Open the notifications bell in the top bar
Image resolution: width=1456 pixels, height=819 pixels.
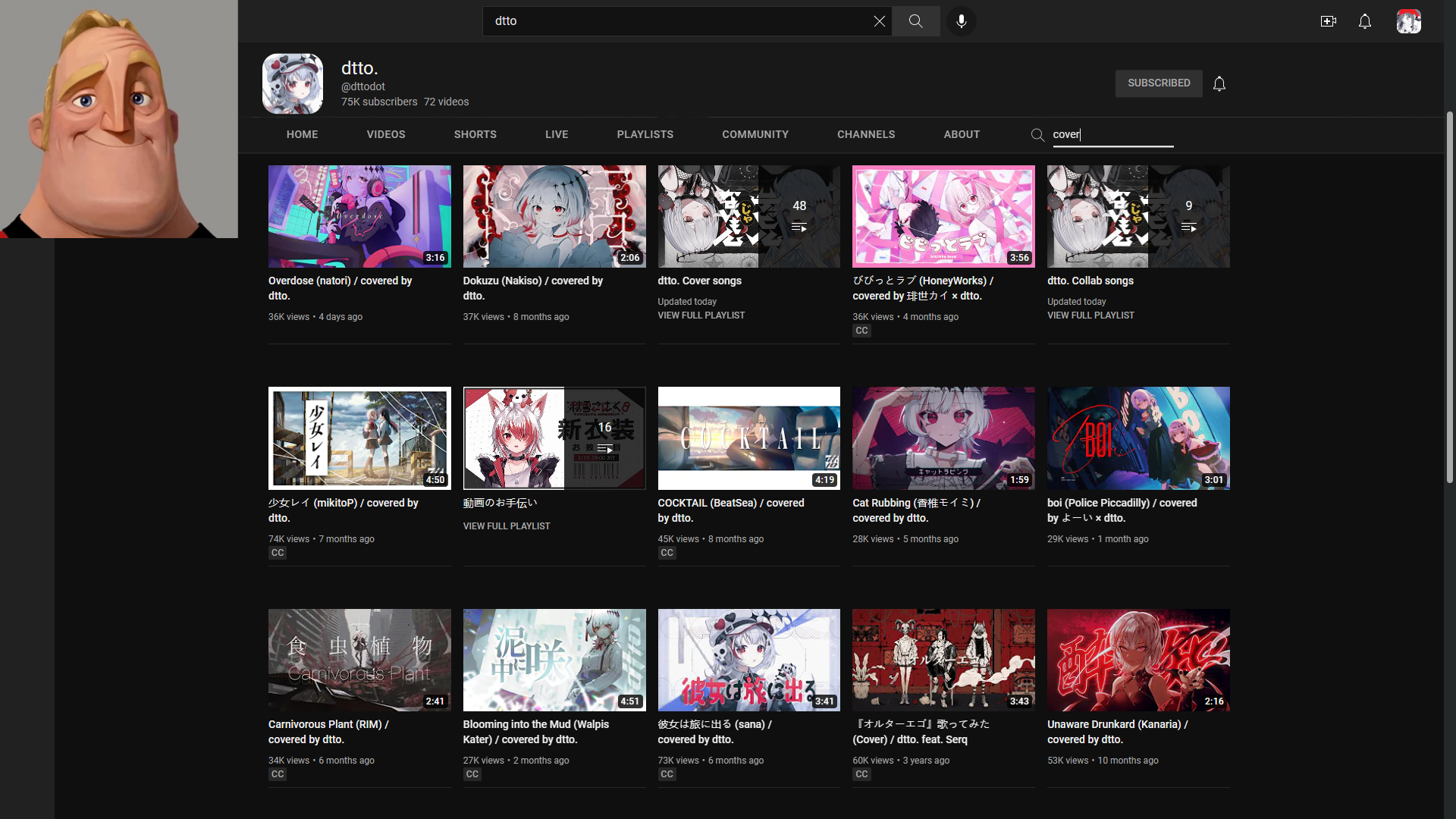click(1364, 21)
